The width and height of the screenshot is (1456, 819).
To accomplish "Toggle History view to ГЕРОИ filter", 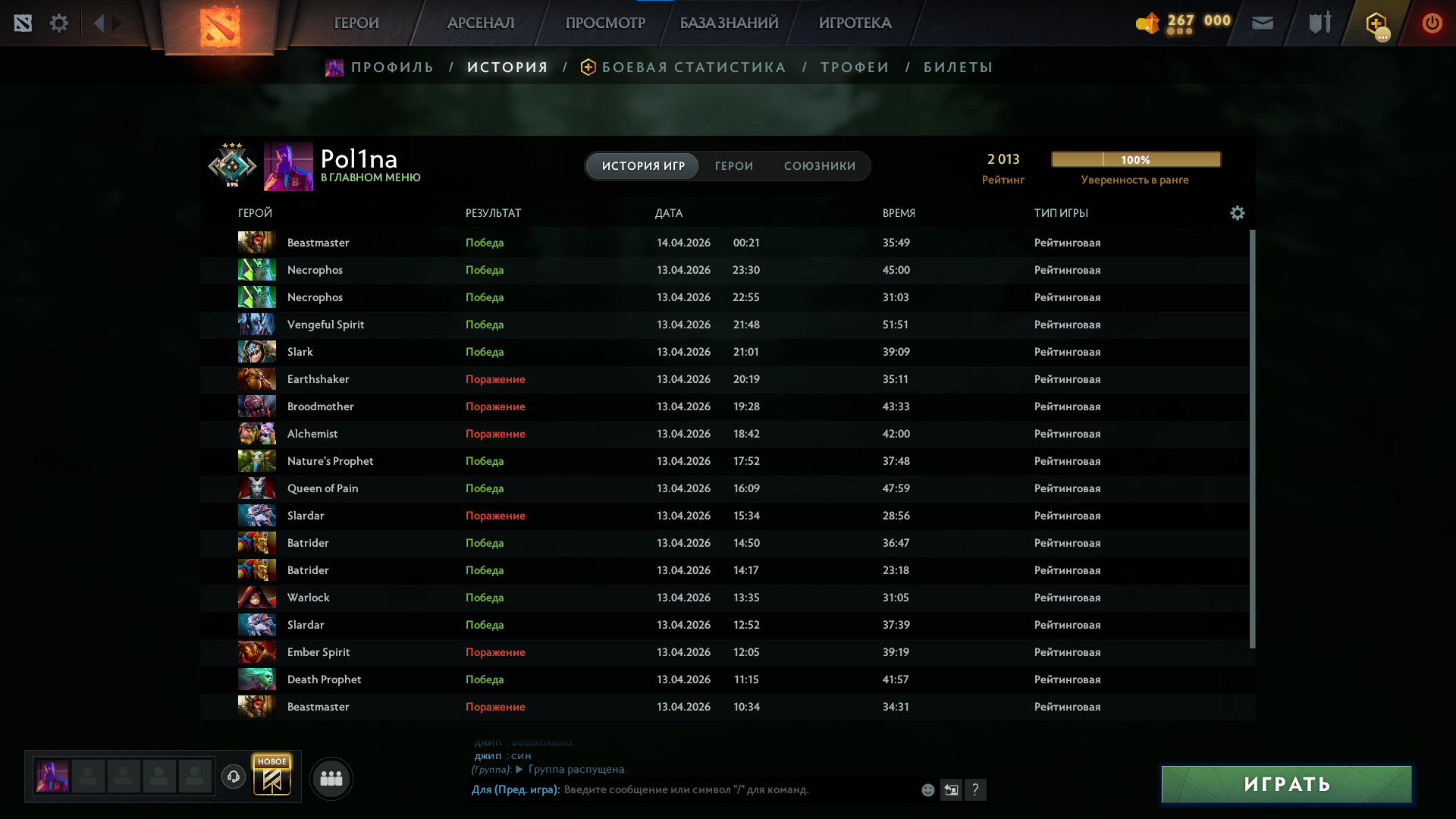I will [733, 166].
